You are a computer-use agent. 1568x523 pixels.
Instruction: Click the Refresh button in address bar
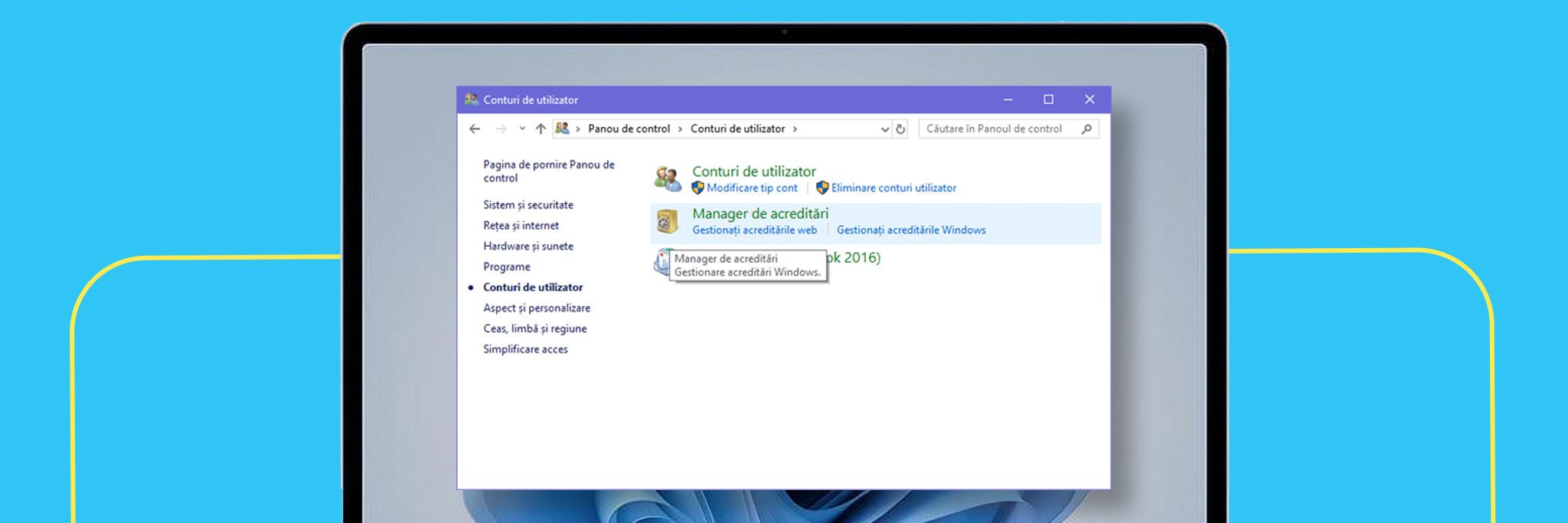pos(900,129)
